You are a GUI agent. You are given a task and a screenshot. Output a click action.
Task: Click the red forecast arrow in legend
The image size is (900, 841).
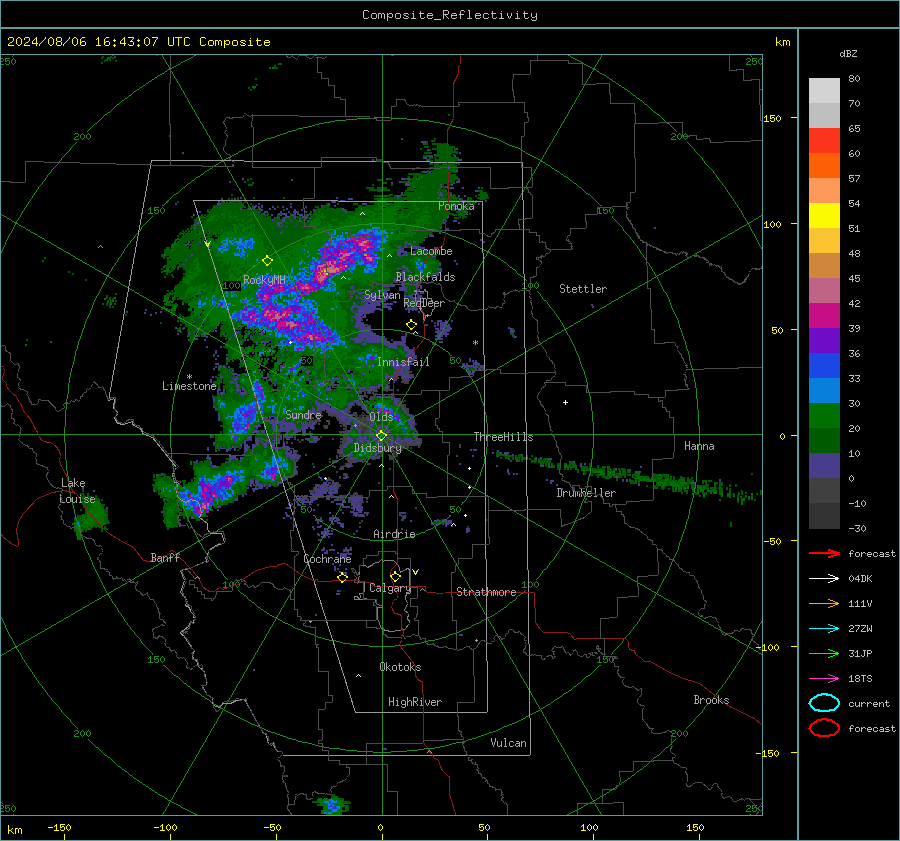[x=824, y=553]
